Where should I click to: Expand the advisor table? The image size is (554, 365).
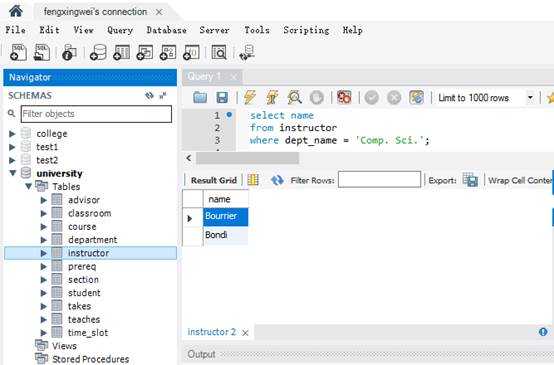point(44,200)
